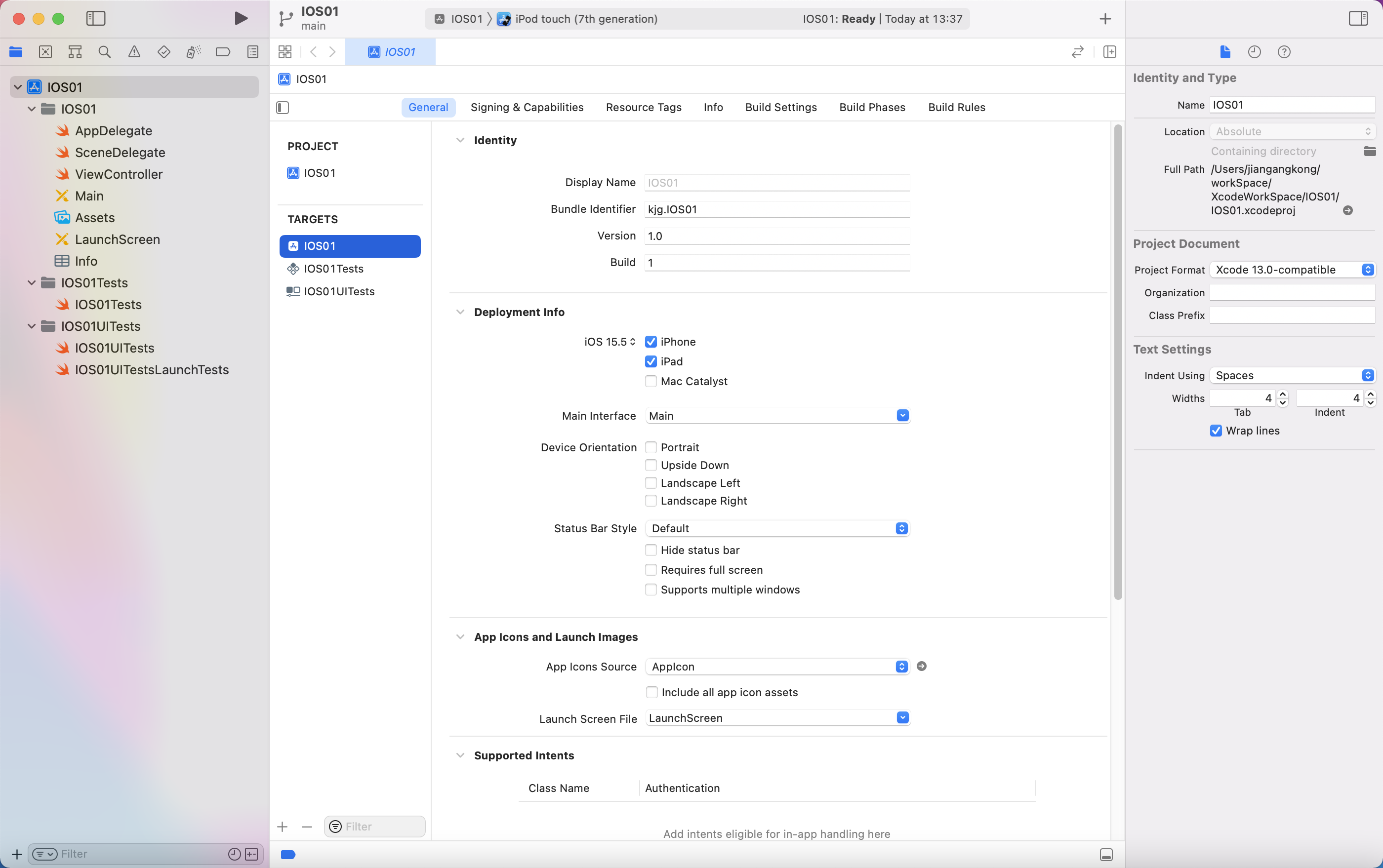Switch to the Info tab
This screenshot has width=1383, height=868.
pyautogui.click(x=713, y=107)
